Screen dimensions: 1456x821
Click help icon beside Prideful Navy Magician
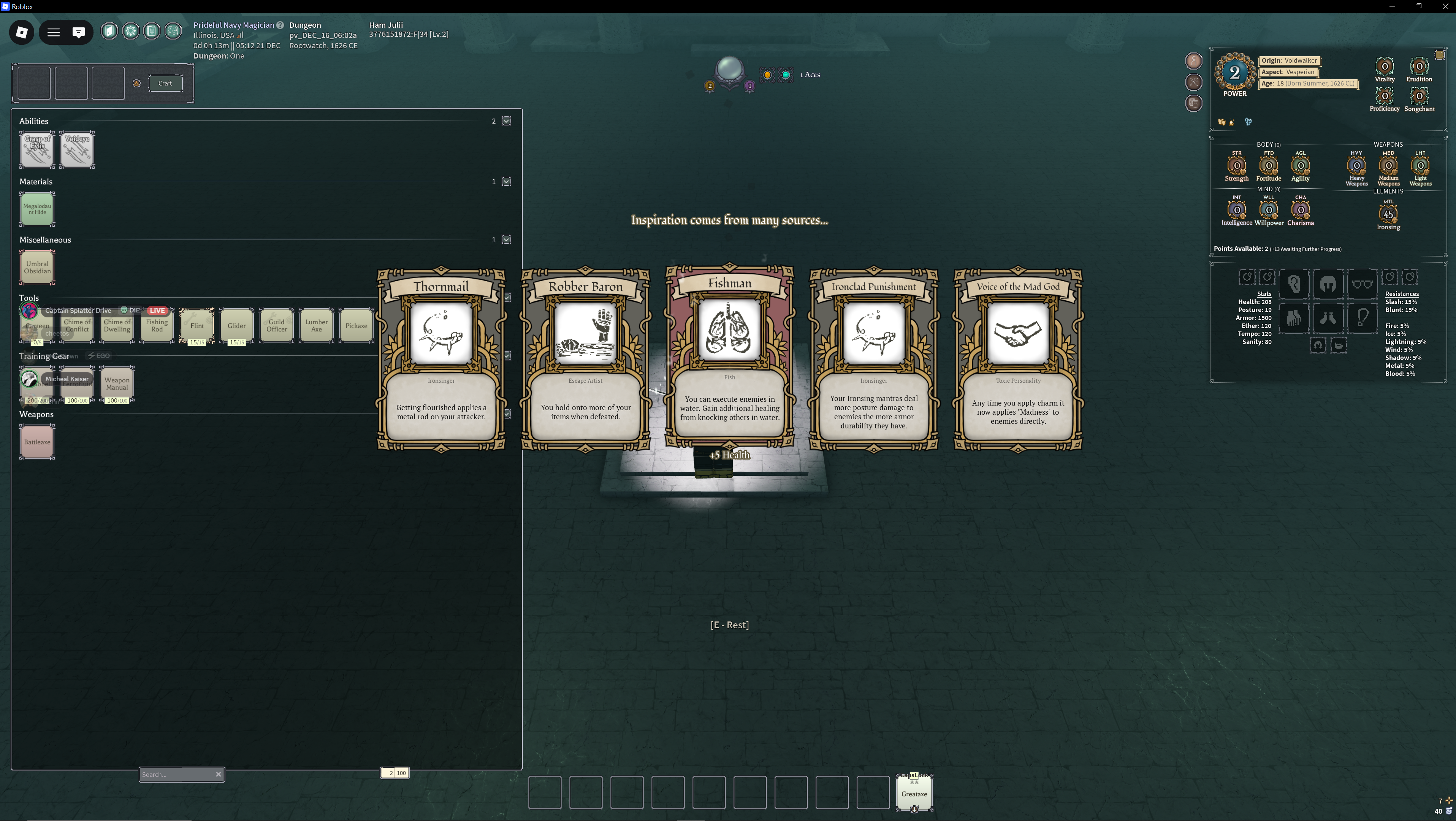(280, 25)
